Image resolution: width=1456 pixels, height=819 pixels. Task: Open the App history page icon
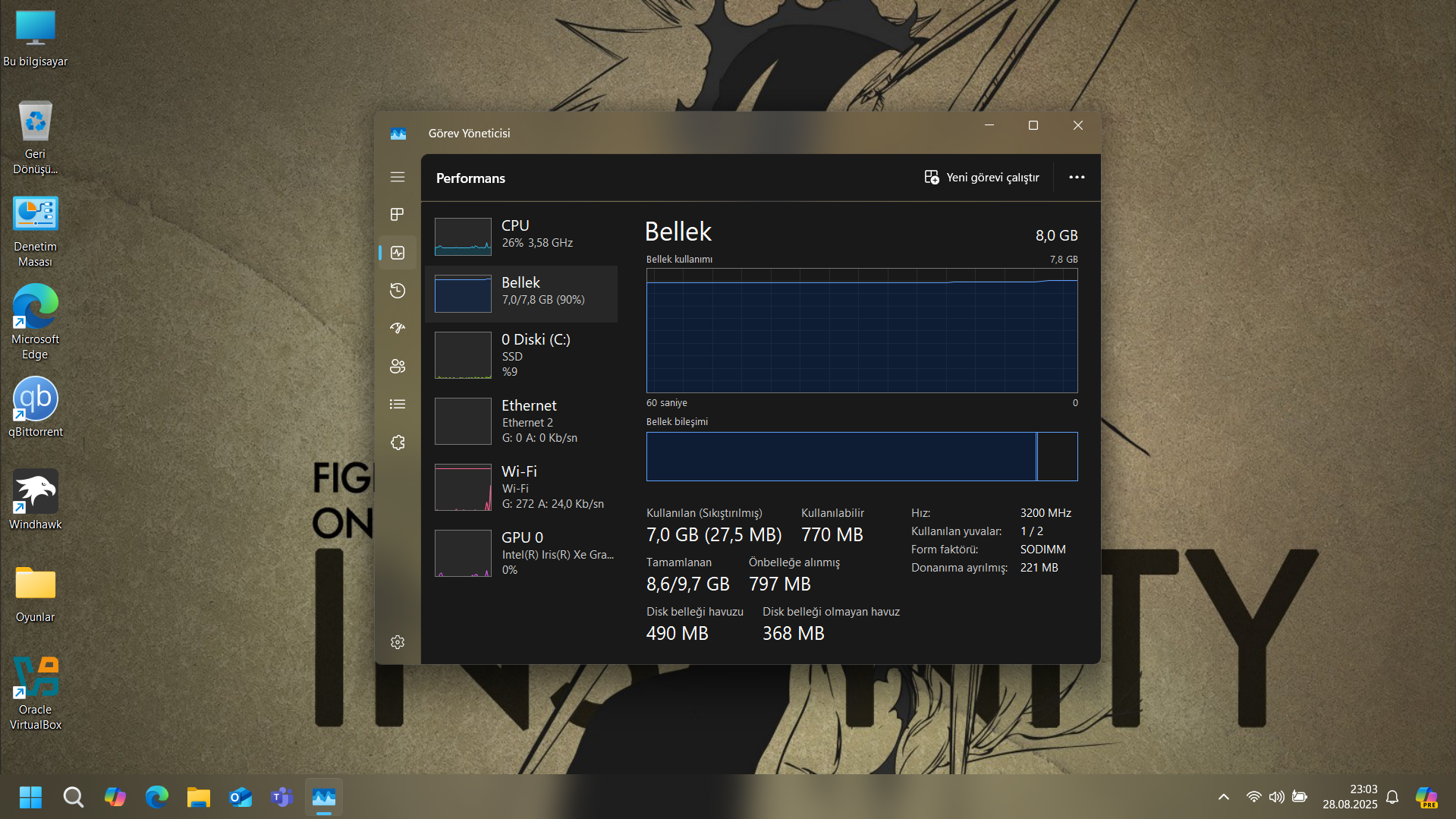pos(398,291)
